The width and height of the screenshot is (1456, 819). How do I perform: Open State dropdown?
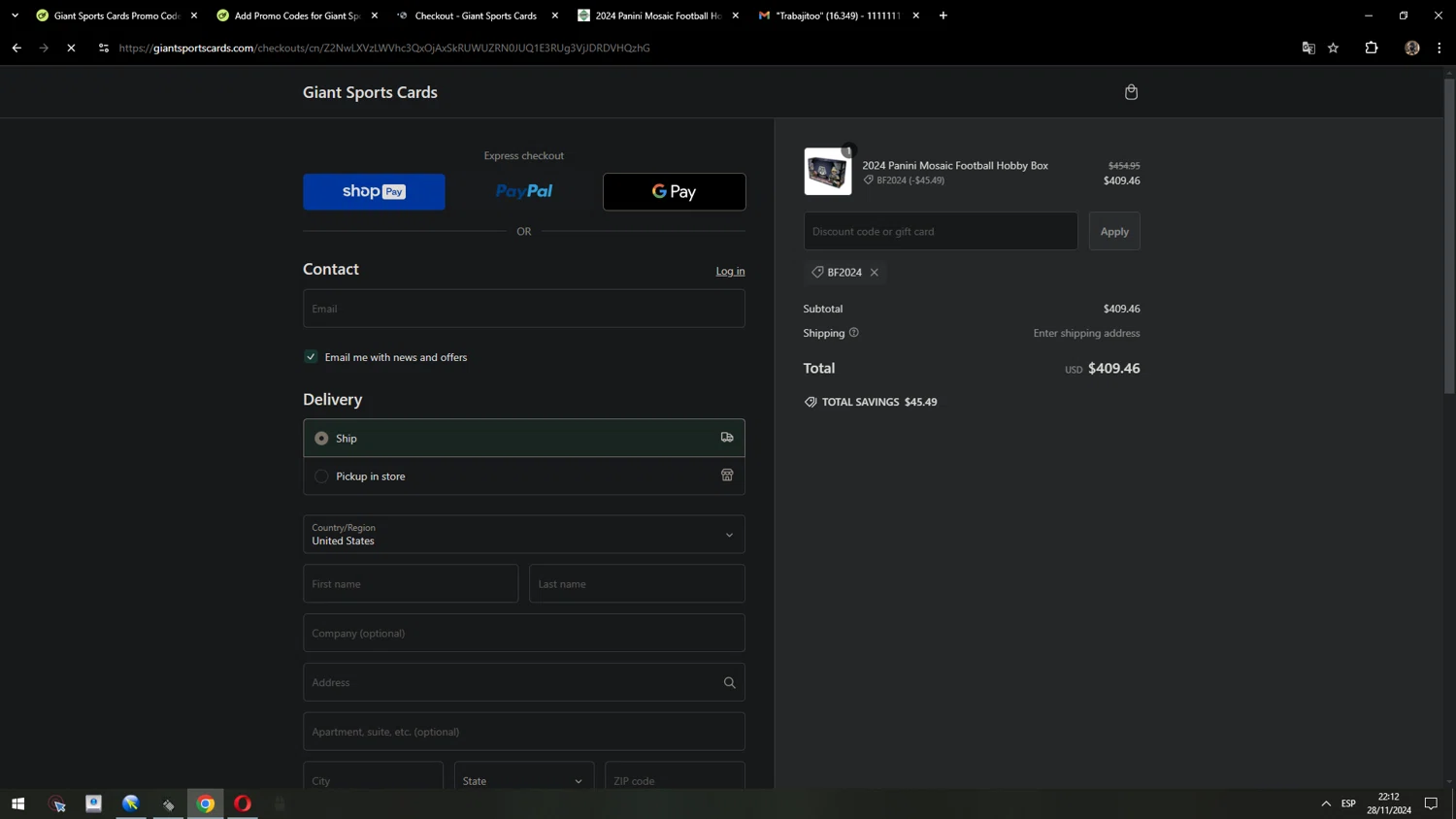[524, 779]
